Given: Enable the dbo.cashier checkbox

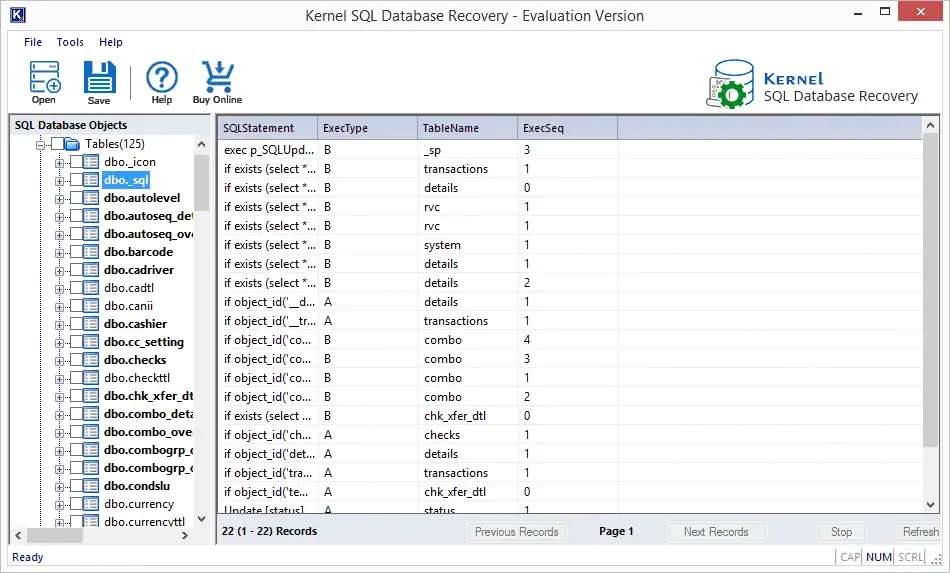Looking at the screenshot, I should tap(76, 323).
